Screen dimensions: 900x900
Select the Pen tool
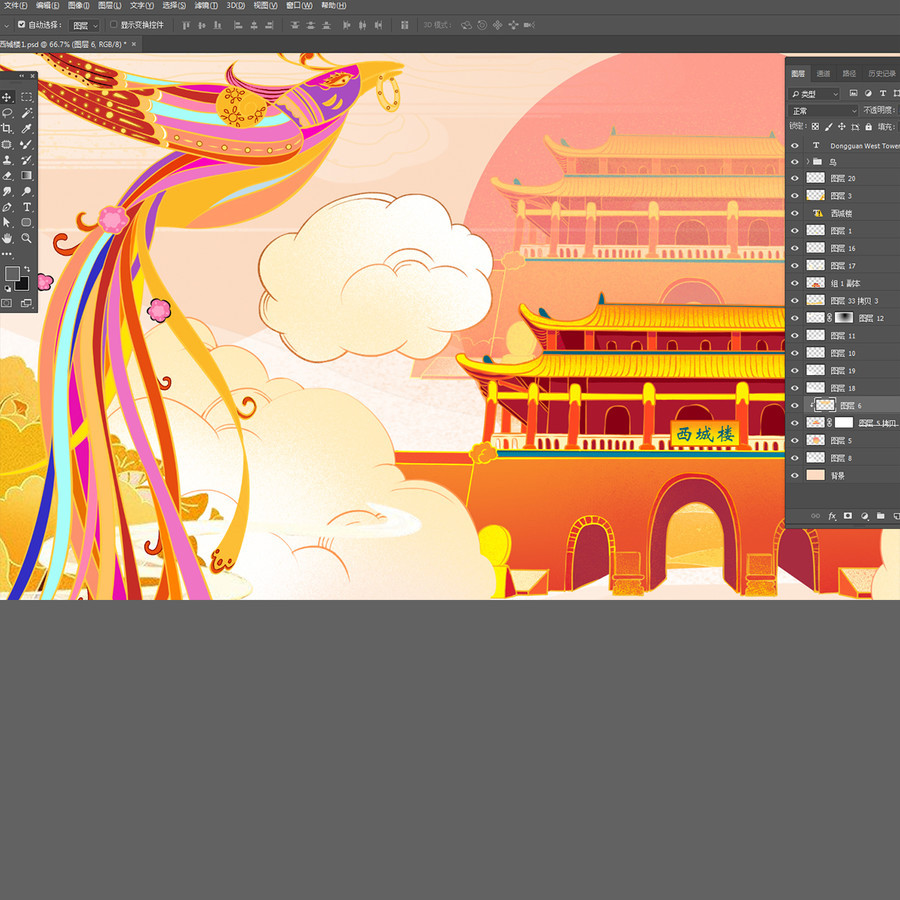(x=7, y=207)
